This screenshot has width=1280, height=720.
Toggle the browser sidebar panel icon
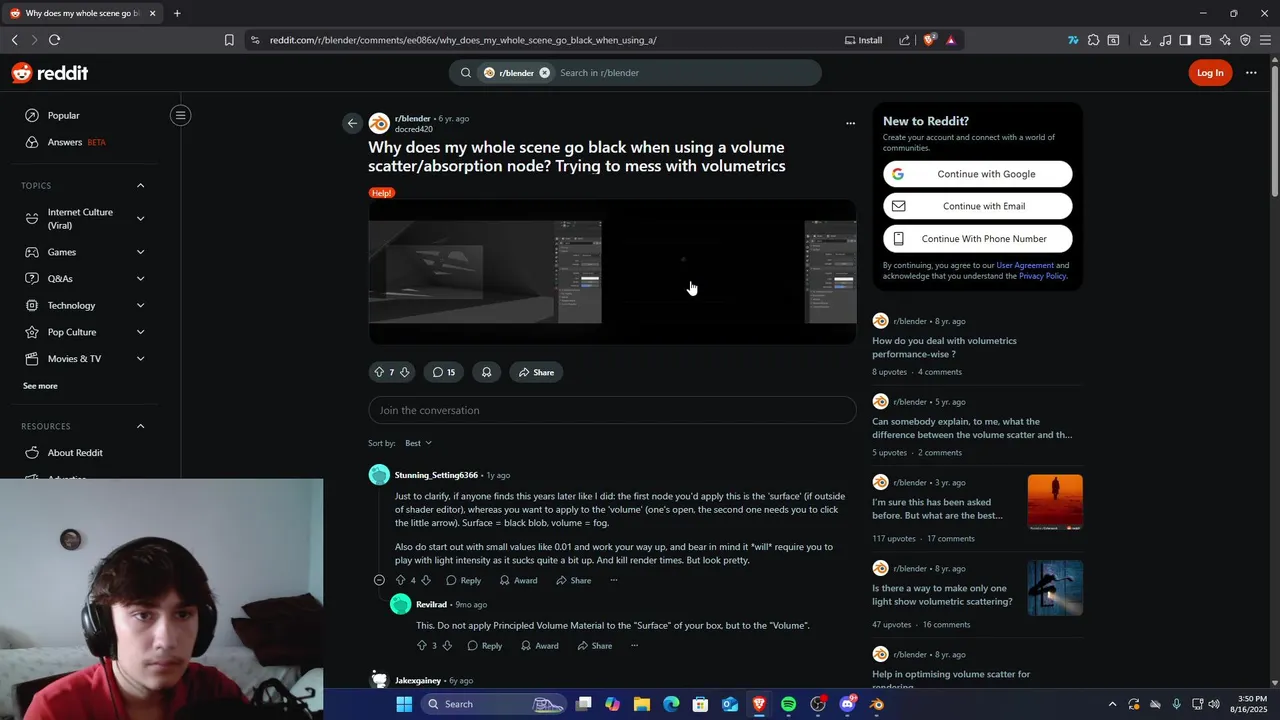click(x=1185, y=40)
